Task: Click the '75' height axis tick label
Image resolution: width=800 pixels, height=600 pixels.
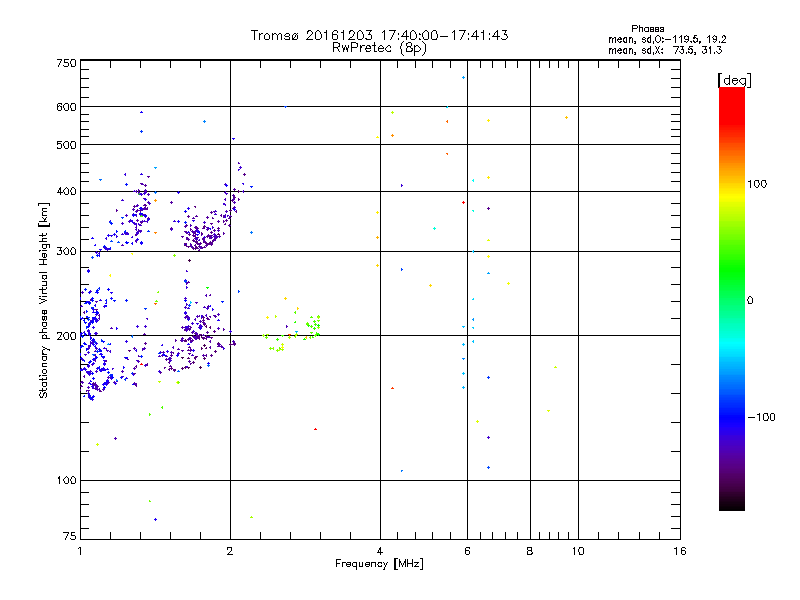Action: point(70,536)
